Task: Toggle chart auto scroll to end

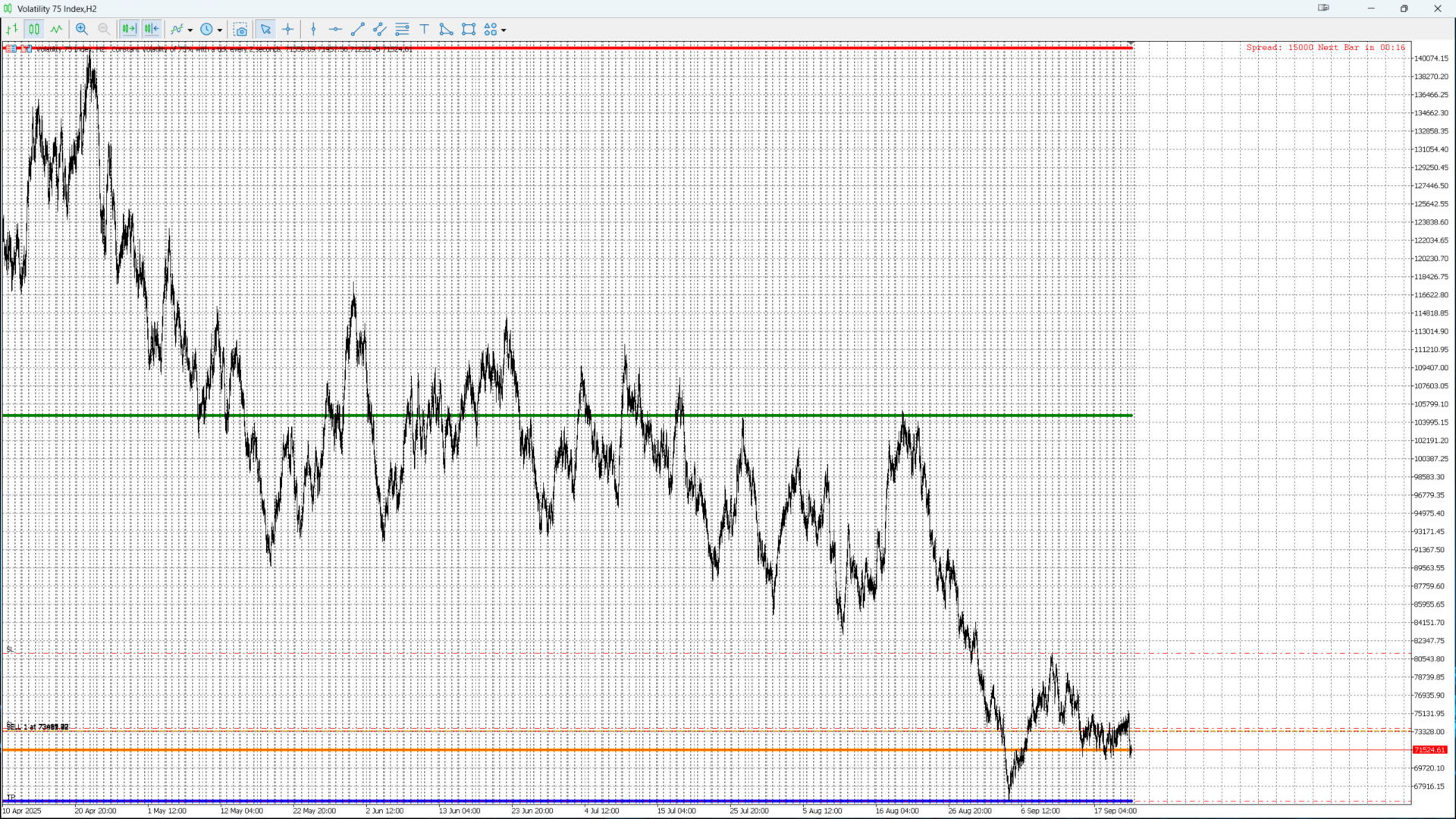Action: tap(129, 29)
